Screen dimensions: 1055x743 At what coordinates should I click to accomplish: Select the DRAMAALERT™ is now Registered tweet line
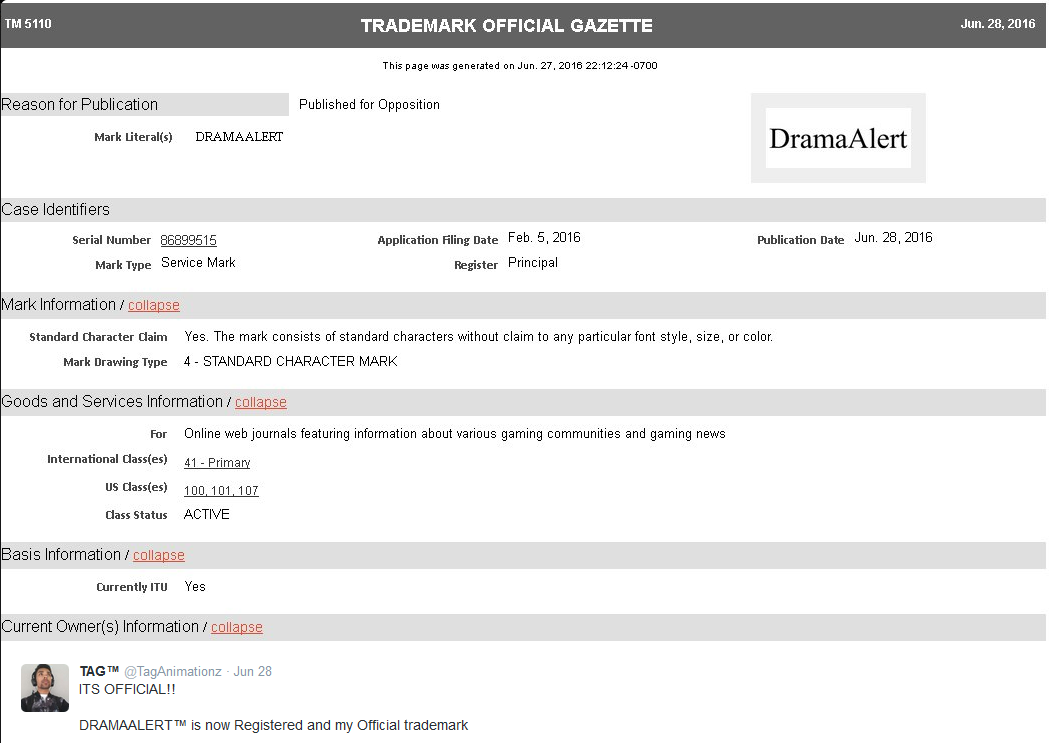pos(273,725)
